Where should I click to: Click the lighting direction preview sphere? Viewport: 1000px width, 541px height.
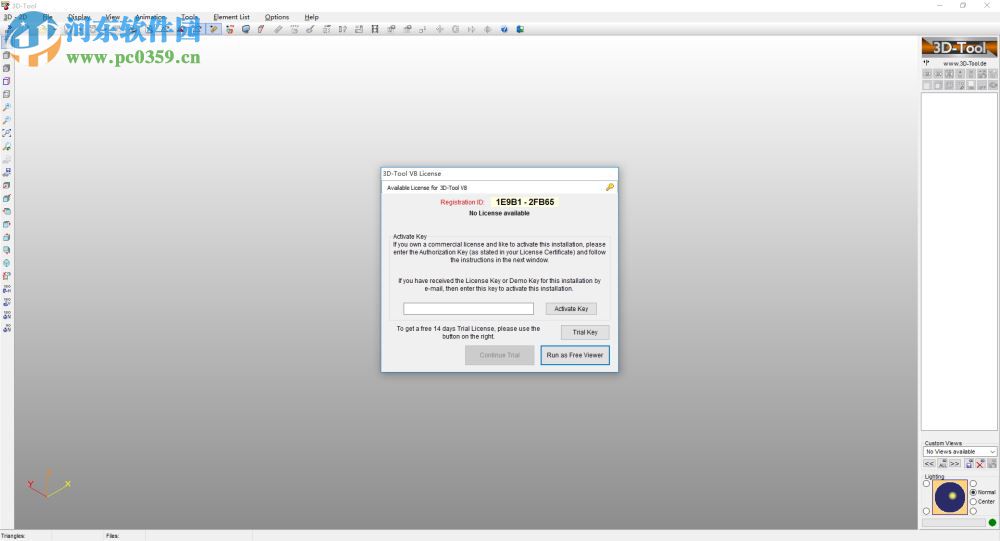pos(950,497)
